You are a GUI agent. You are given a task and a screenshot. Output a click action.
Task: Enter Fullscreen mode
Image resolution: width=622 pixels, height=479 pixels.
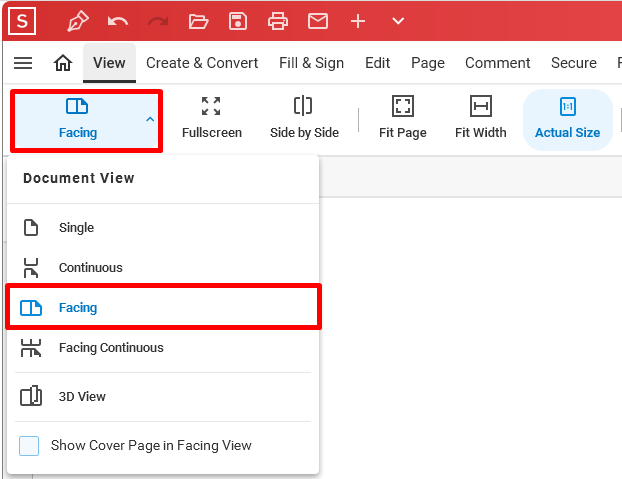pos(212,118)
